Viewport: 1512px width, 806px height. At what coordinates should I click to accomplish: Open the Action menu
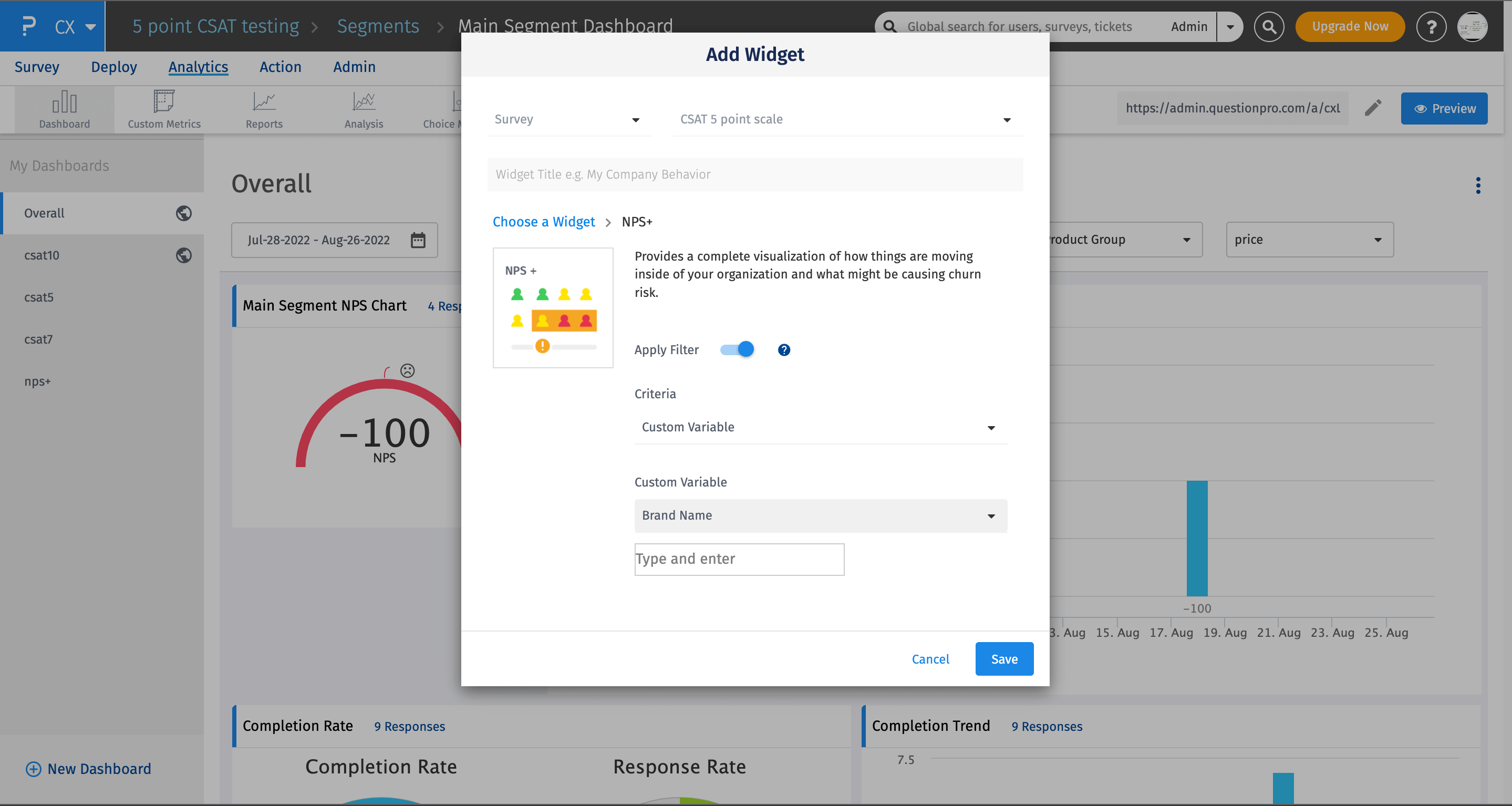tap(280, 67)
